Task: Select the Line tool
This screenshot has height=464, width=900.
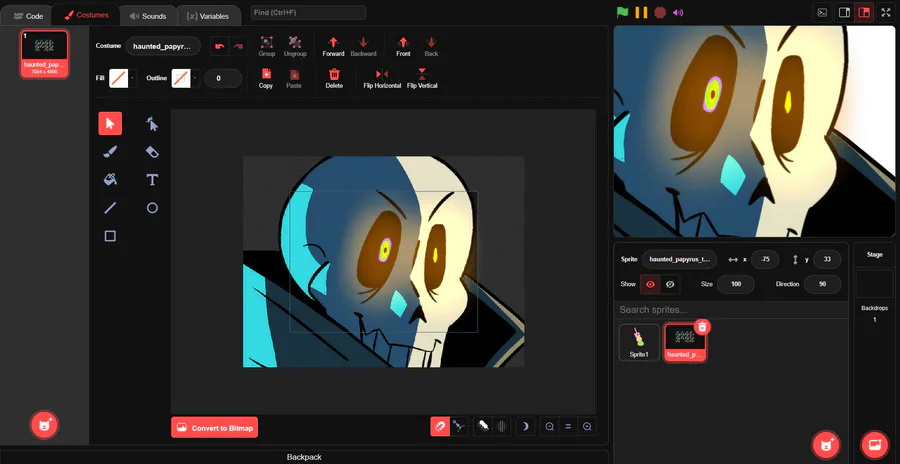Action: pos(110,208)
